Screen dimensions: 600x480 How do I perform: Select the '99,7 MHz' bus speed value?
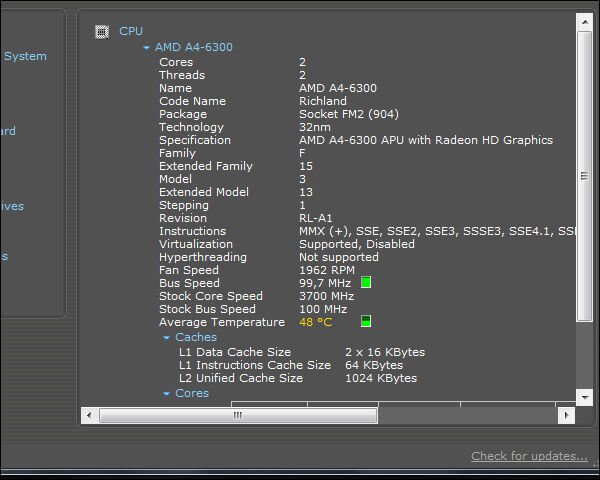click(325, 283)
